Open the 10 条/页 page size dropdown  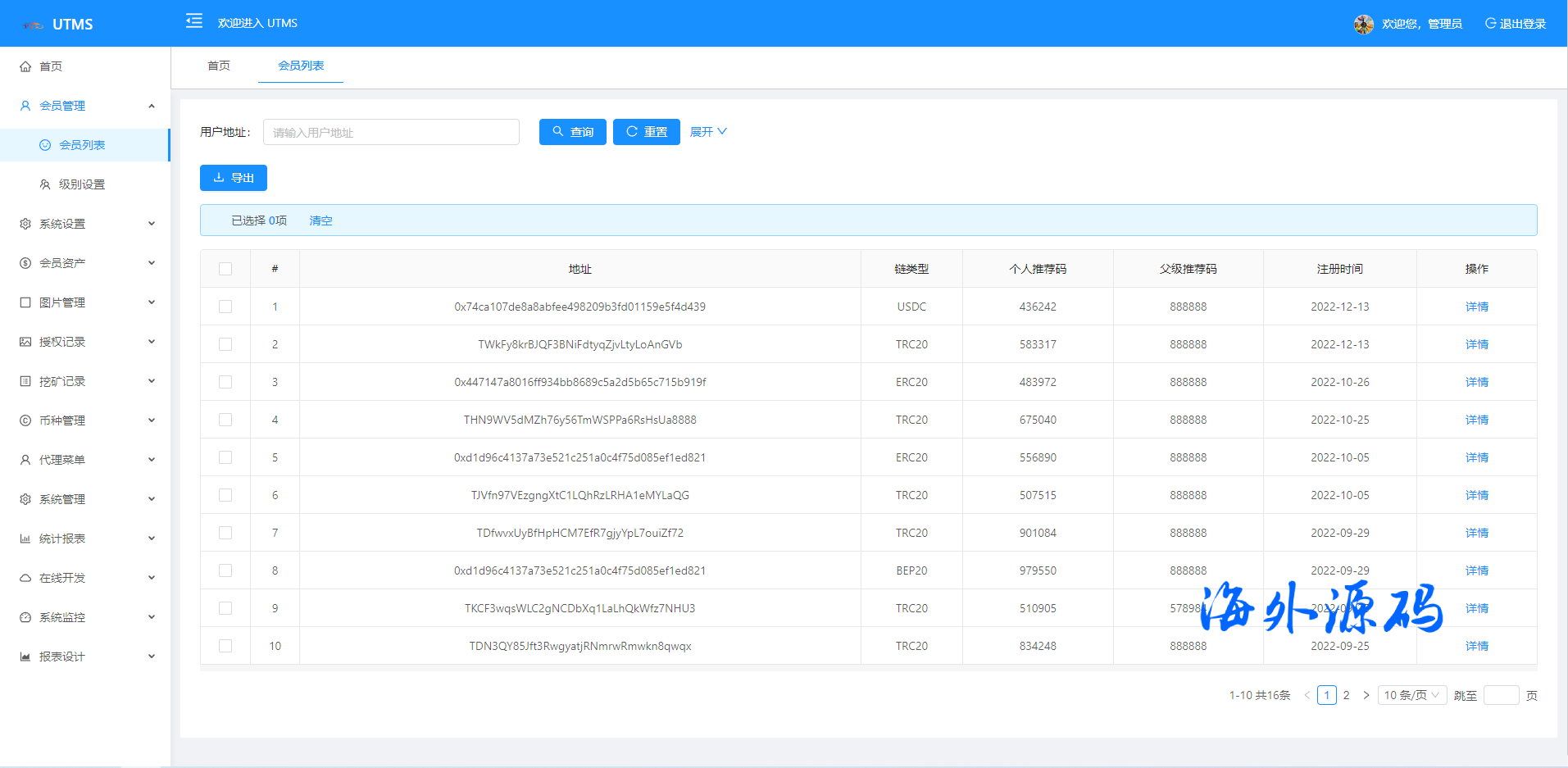click(x=1411, y=695)
